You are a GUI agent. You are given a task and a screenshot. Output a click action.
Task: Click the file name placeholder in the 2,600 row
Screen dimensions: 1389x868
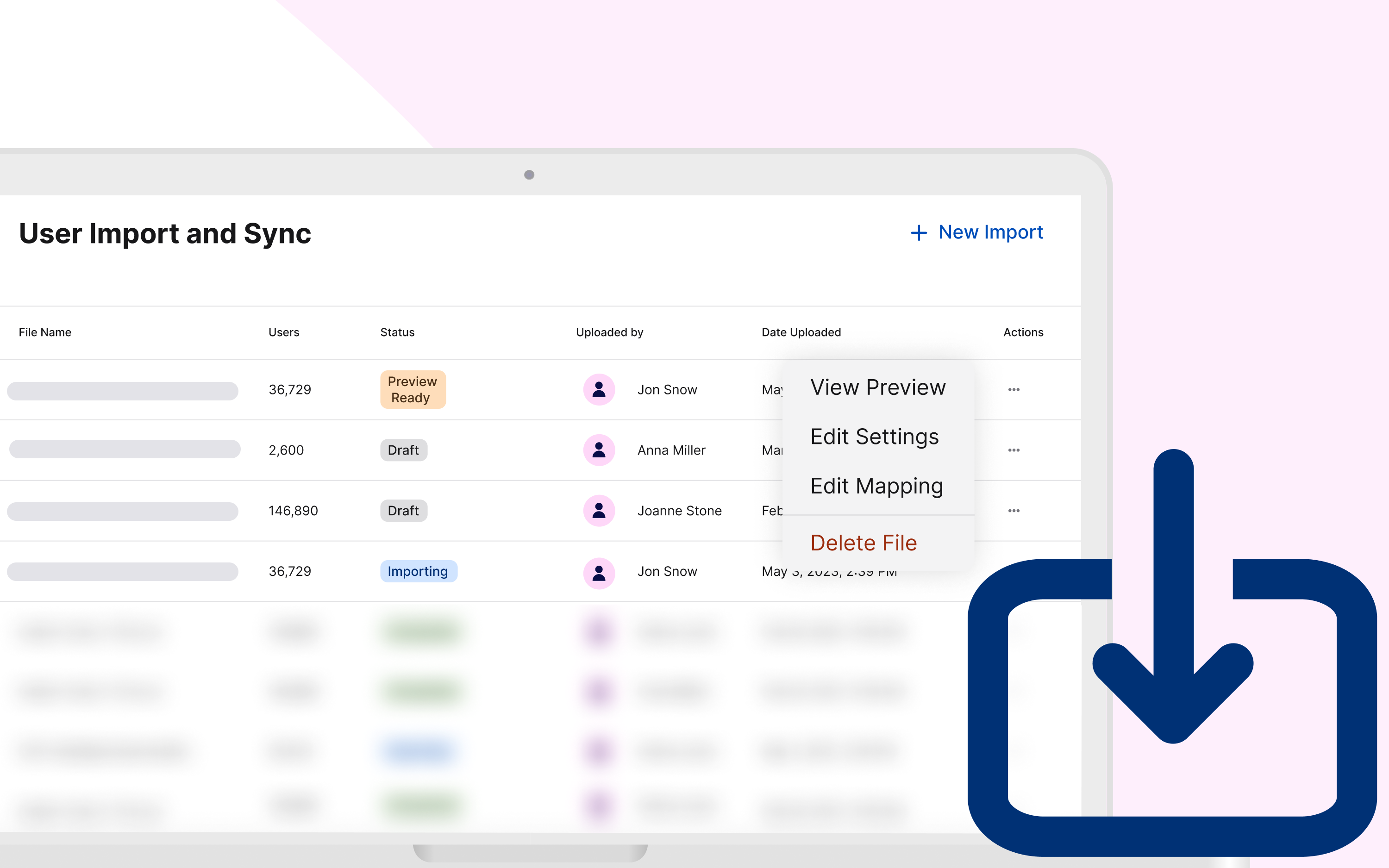click(x=125, y=449)
